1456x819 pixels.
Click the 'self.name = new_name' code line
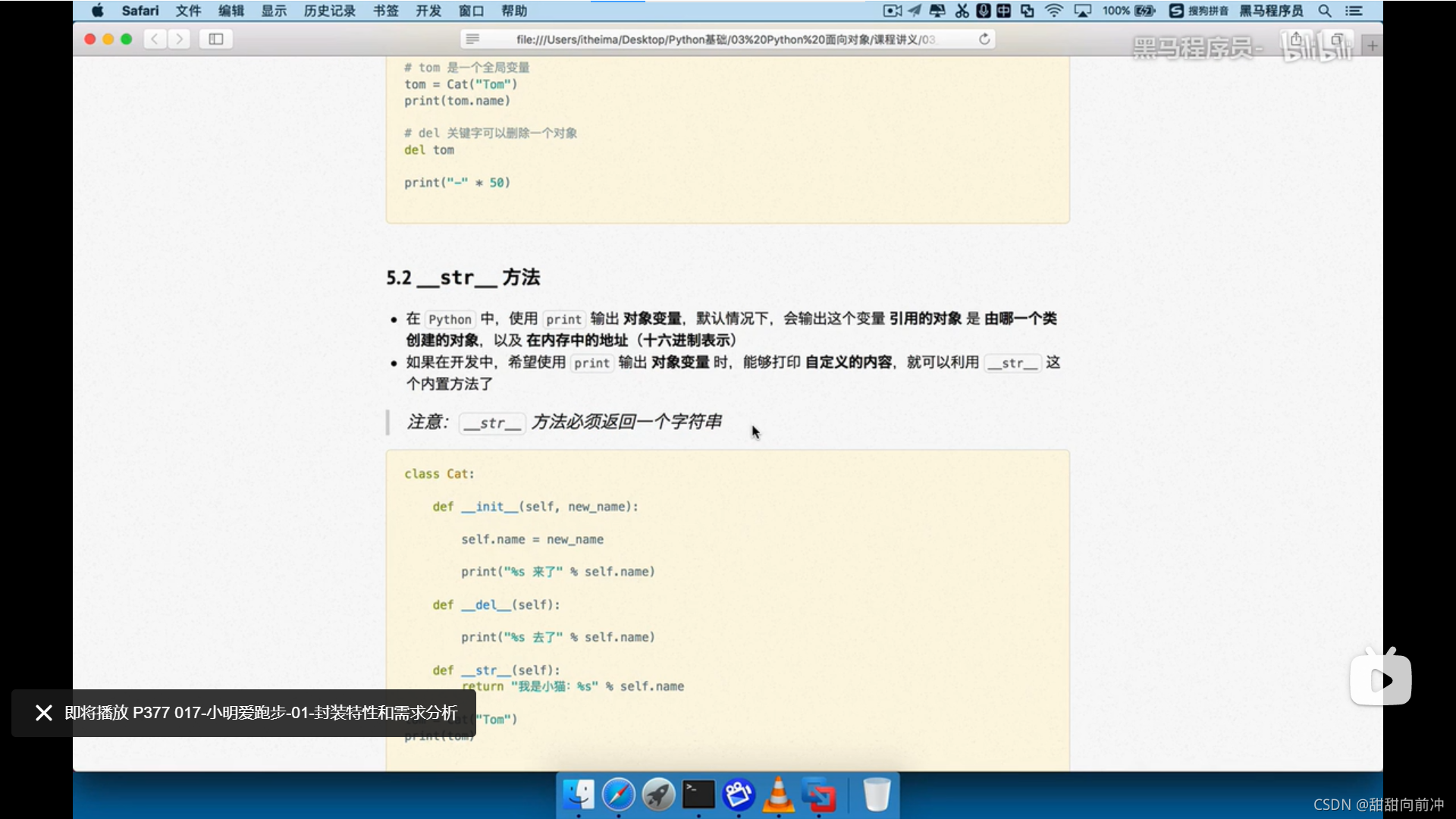point(532,539)
